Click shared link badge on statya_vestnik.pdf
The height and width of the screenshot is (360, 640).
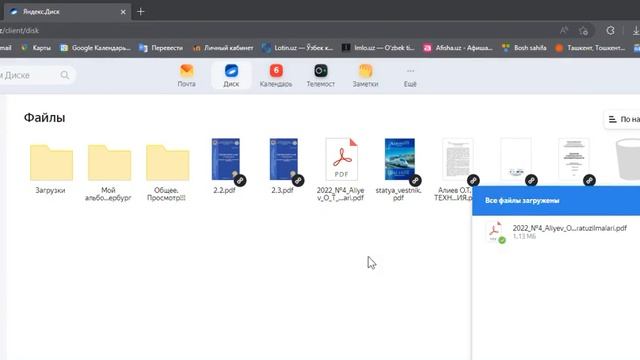tap(415, 180)
